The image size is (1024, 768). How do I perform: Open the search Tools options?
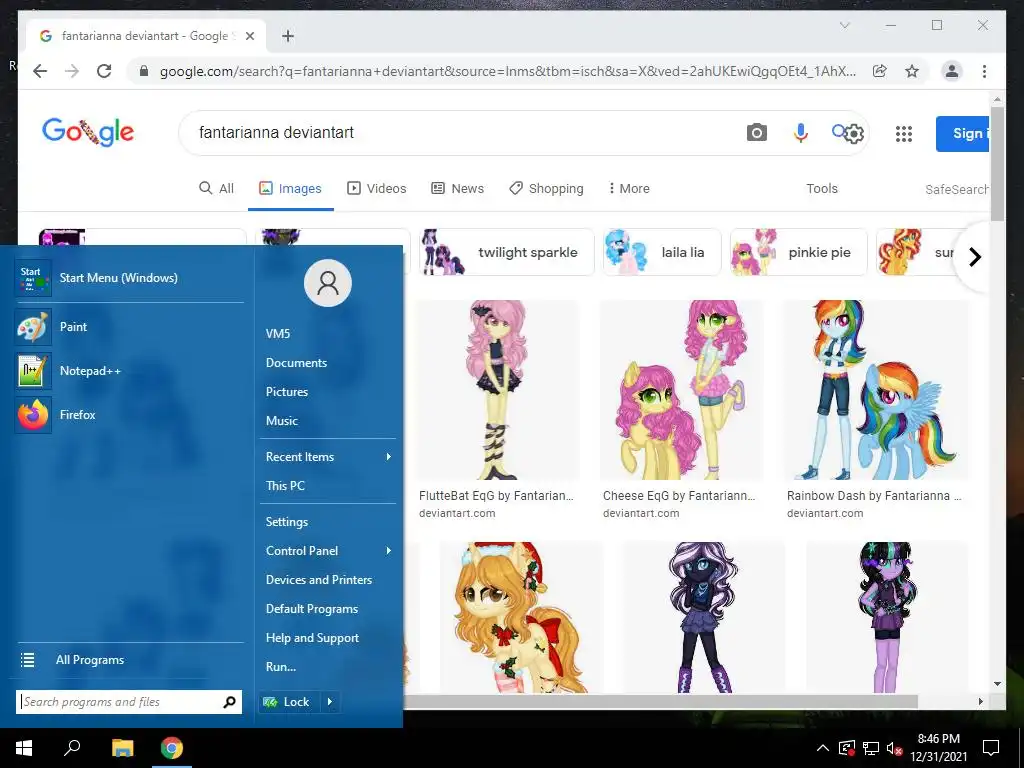(x=822, y=188)
